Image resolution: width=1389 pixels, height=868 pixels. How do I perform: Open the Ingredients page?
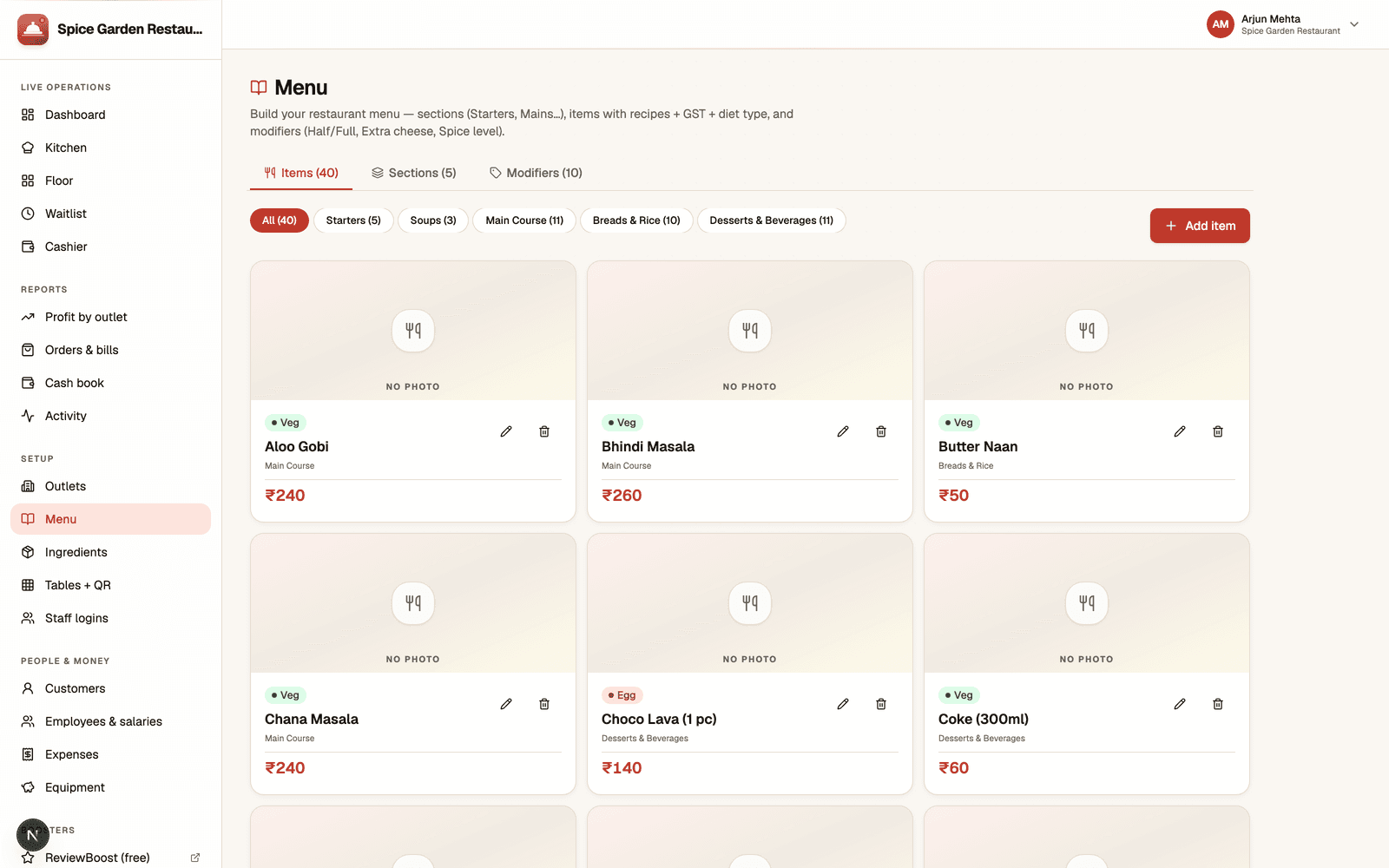110,552
